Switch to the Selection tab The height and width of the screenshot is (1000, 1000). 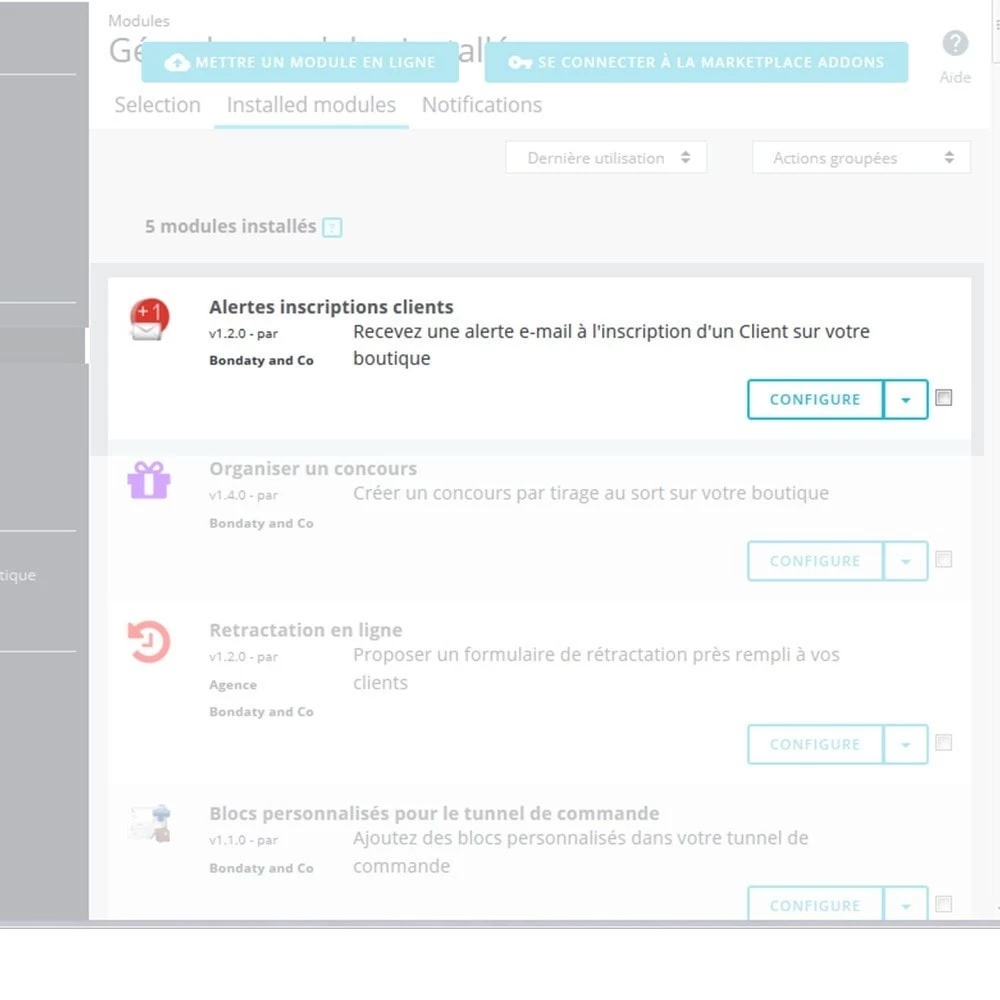158,105
